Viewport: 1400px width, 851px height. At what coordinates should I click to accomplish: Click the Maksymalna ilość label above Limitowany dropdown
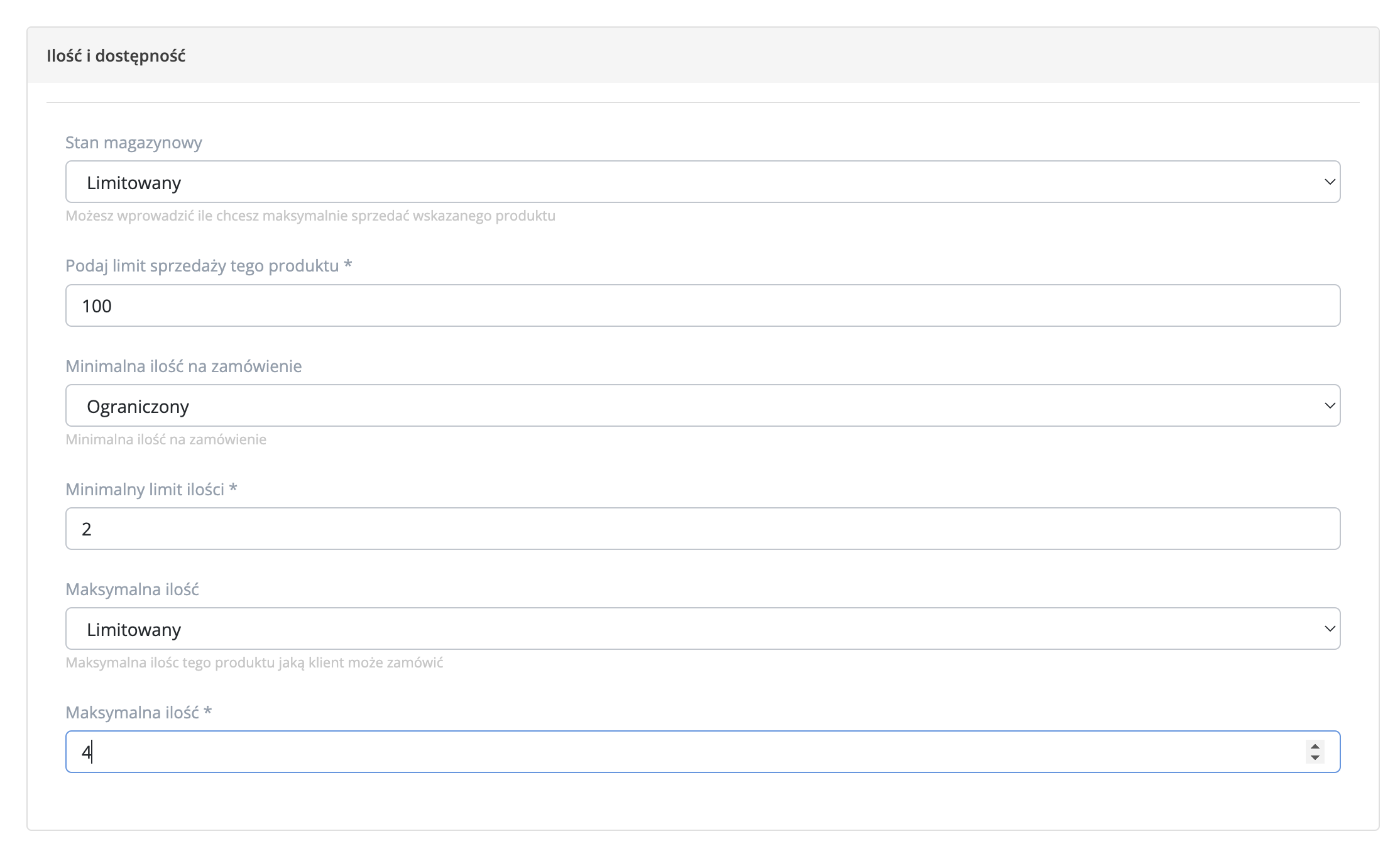click(132, 590)
